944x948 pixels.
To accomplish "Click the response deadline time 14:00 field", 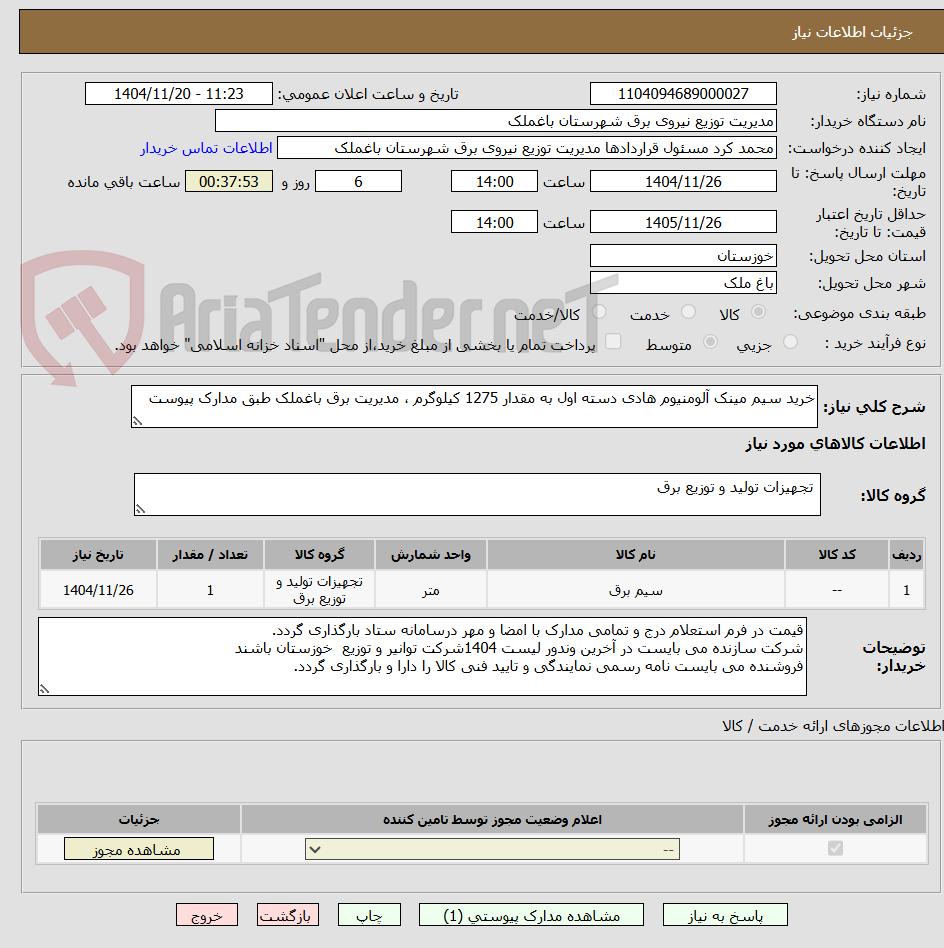I will 494,181.
